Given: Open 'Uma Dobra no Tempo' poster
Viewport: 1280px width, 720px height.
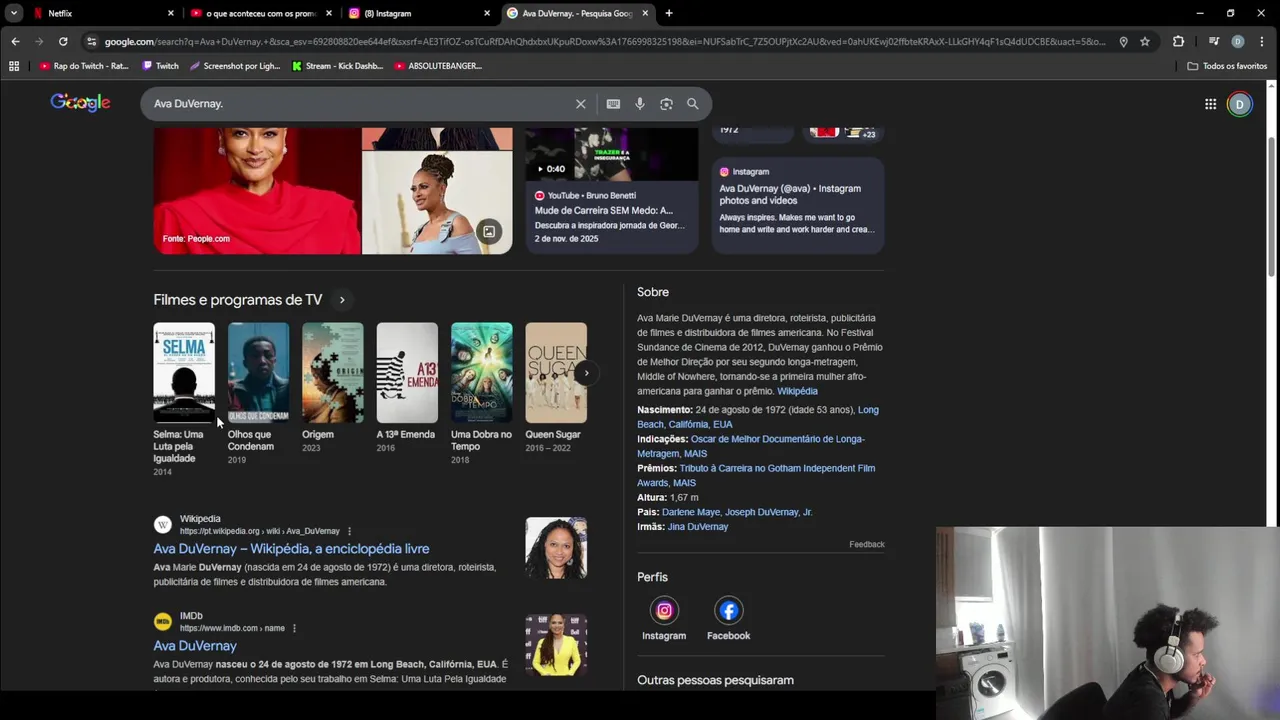Looking at the screenshot, I should 482,372.
